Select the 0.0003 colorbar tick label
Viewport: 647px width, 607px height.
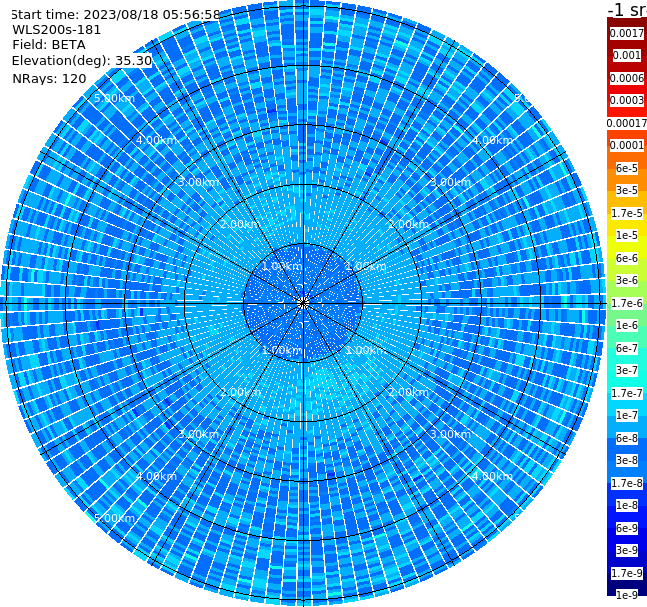[627, 100]
